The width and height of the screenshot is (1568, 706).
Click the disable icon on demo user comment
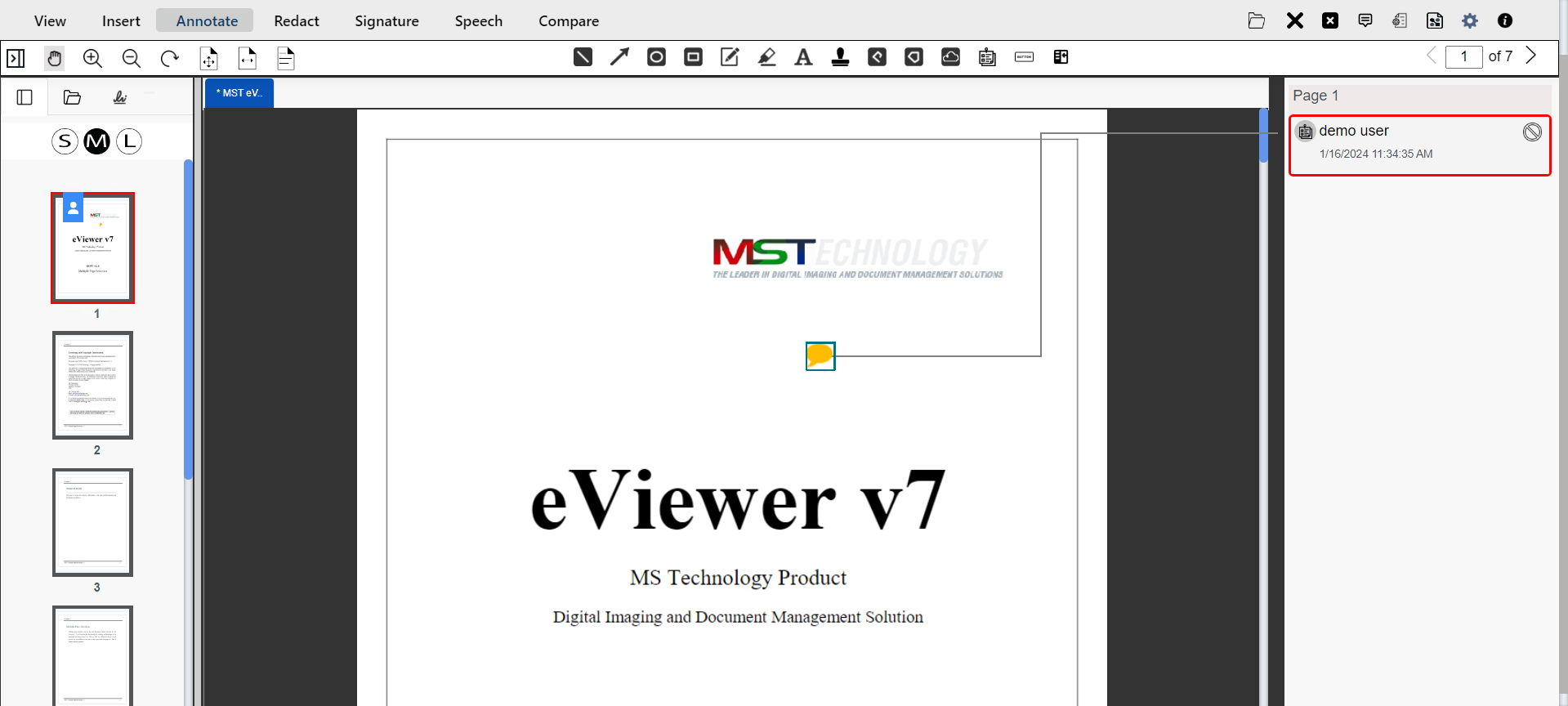pos(1532,132)
